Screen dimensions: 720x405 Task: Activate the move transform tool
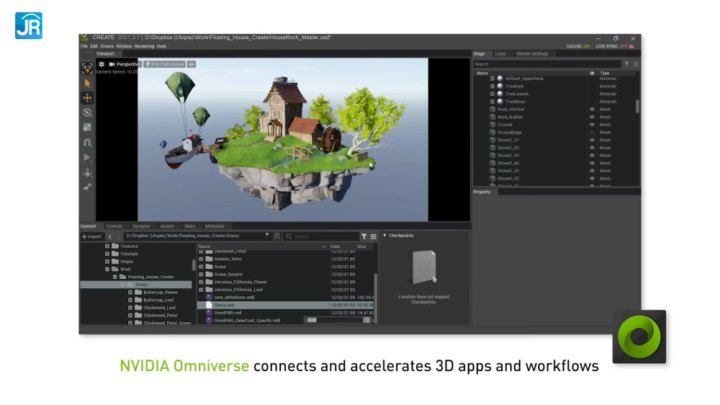tap(87, 98)
